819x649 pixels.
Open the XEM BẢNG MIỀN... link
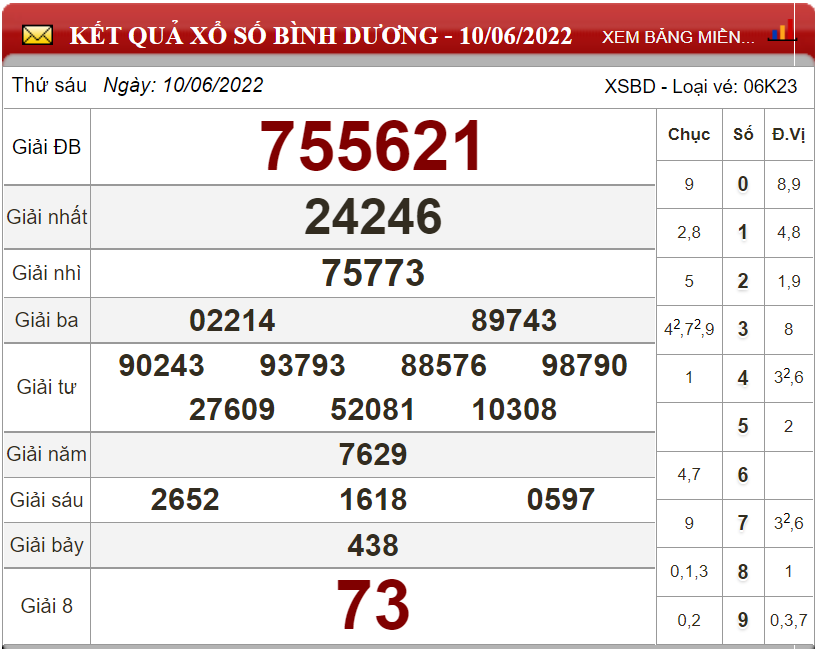click(x=678, y=37)
